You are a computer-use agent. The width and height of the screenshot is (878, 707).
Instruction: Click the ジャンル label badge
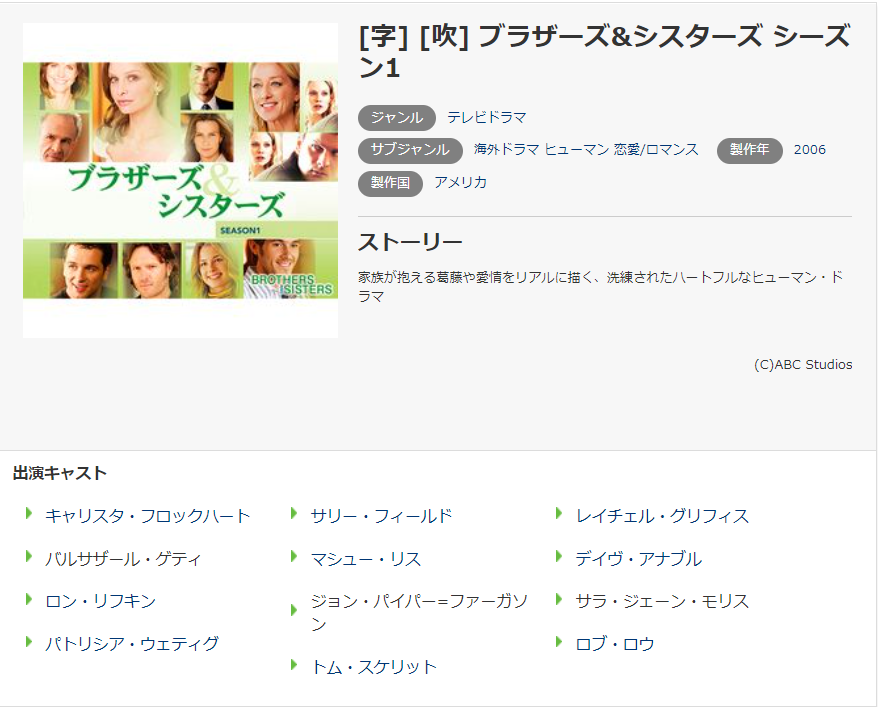point(396,118)
